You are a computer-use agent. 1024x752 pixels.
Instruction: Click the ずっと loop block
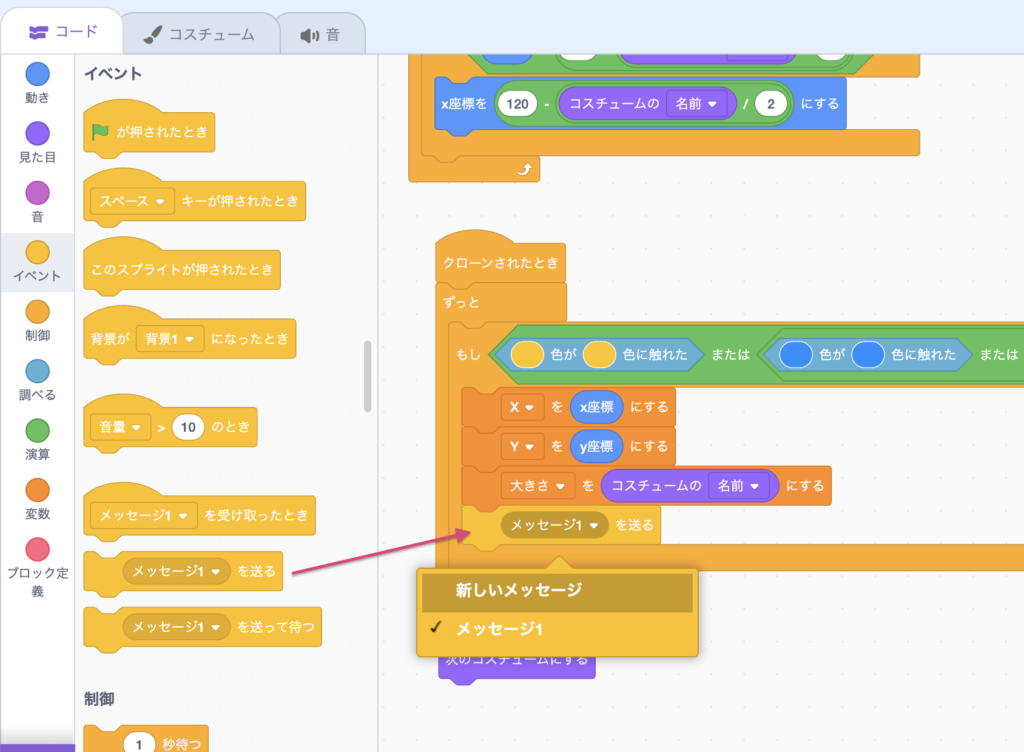[461, 302]
